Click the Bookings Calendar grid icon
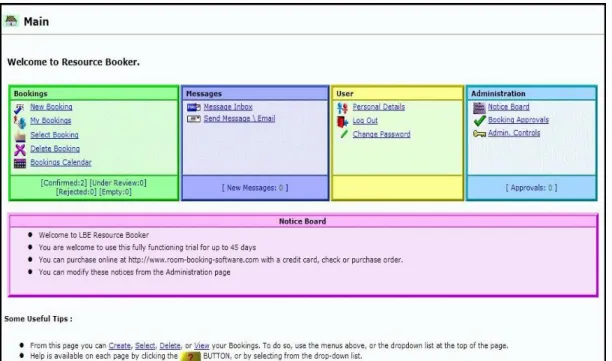612x361 pixels. [20, 163]
